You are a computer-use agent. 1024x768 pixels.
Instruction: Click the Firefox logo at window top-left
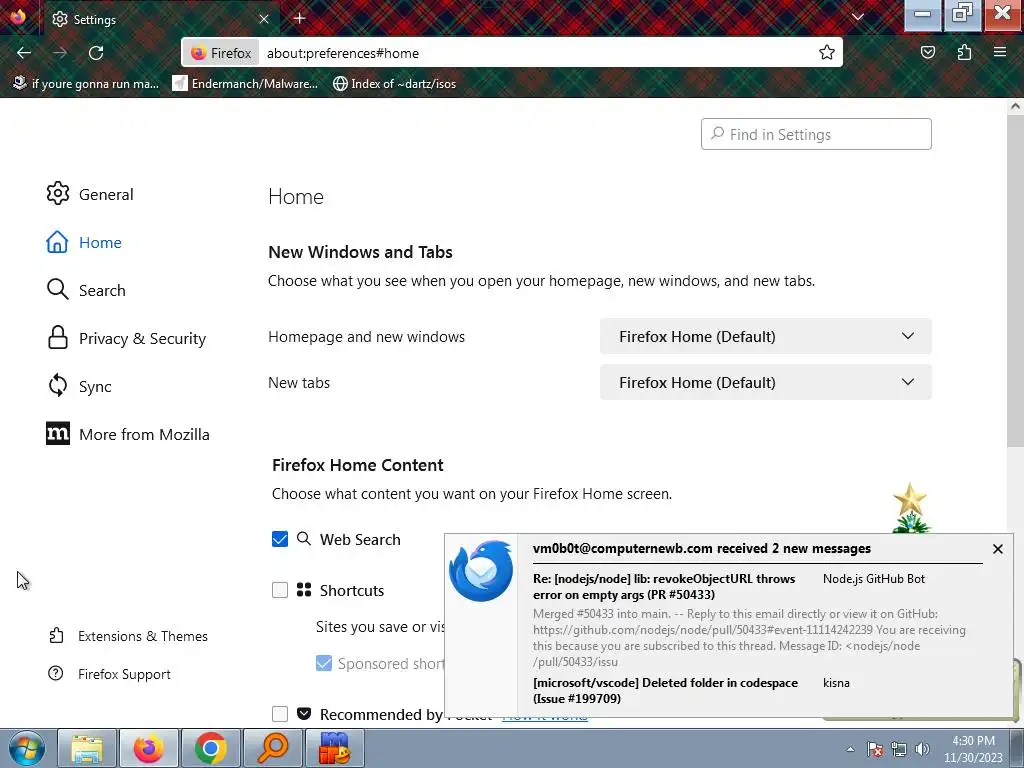18,16
